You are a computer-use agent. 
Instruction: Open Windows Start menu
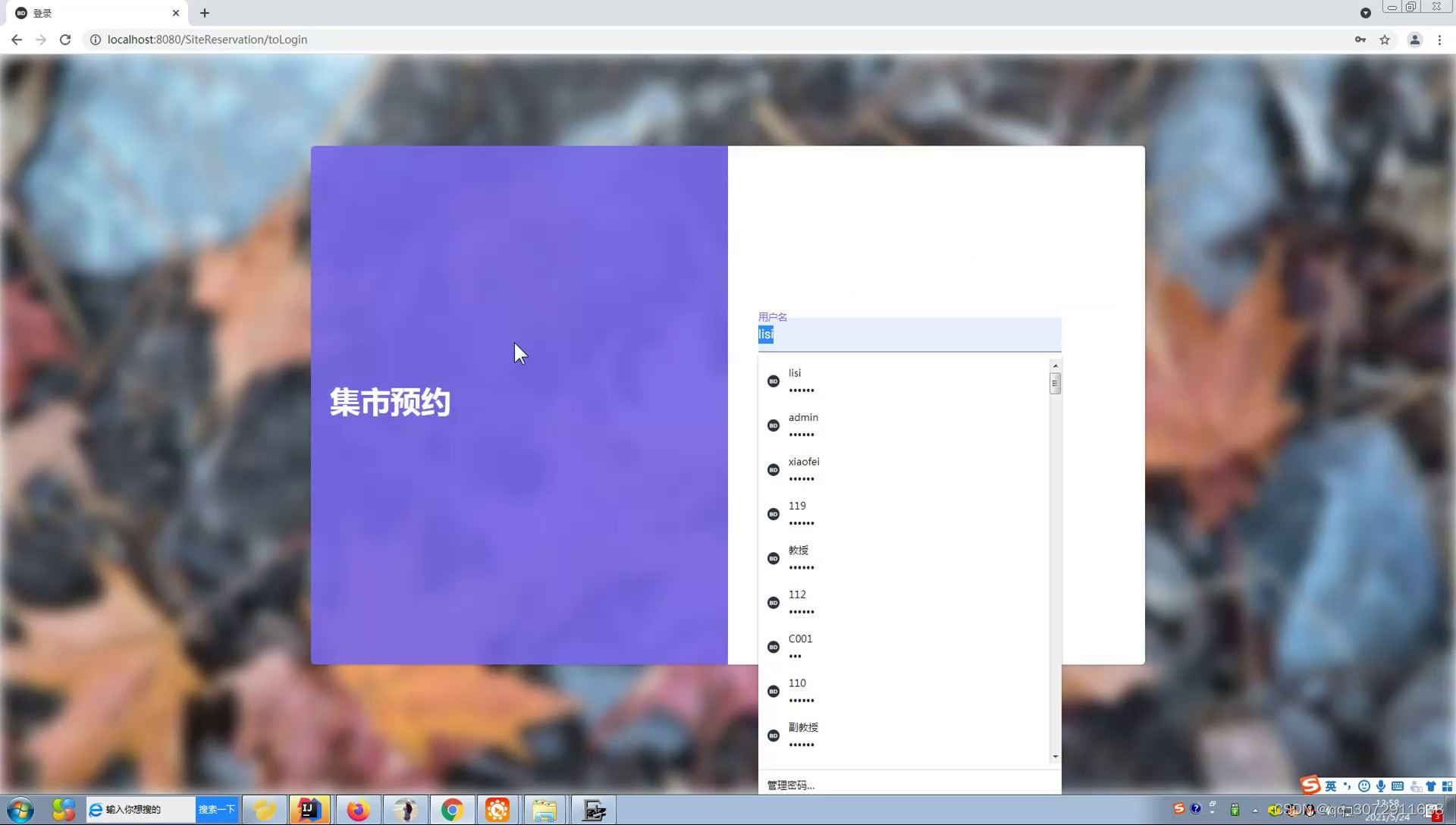[20, 810]
